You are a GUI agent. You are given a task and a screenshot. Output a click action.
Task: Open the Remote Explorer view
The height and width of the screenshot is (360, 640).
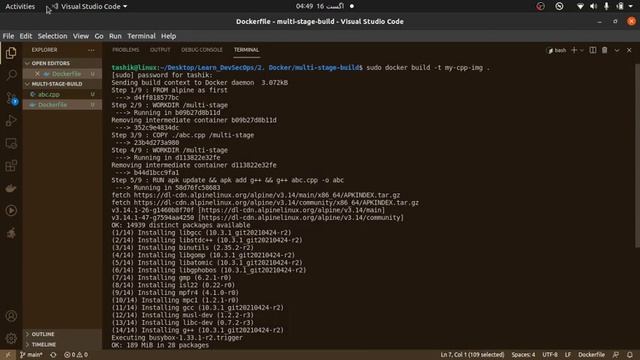click(11, 144)
